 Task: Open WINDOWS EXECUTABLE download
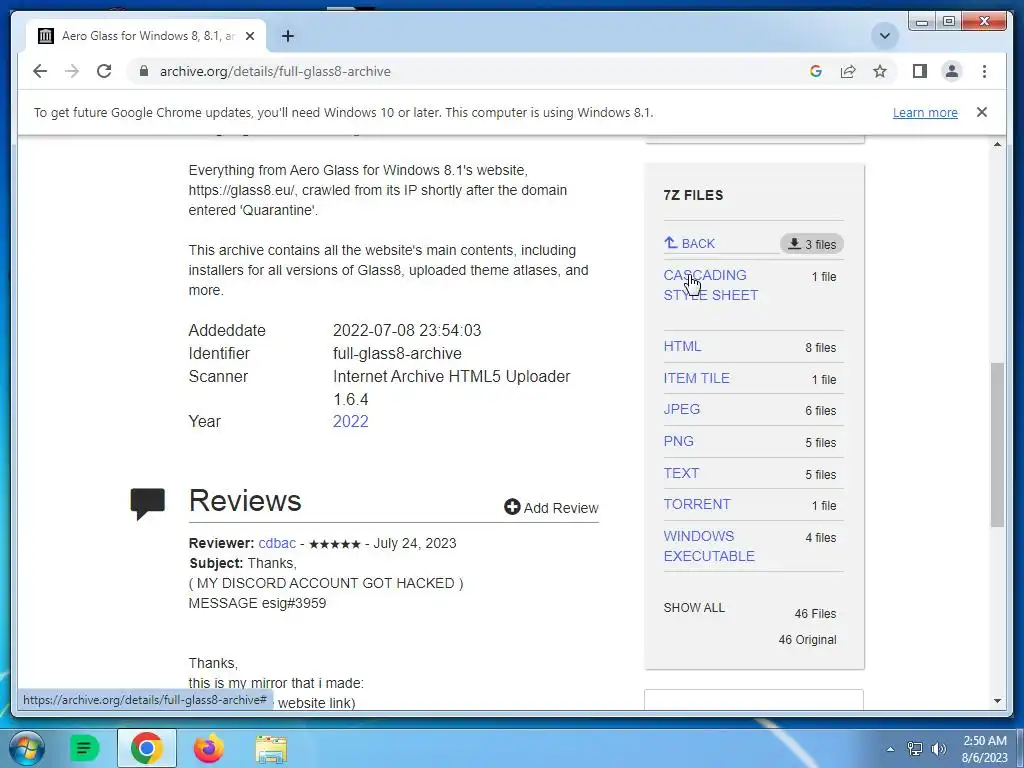[x=709, y=546]
